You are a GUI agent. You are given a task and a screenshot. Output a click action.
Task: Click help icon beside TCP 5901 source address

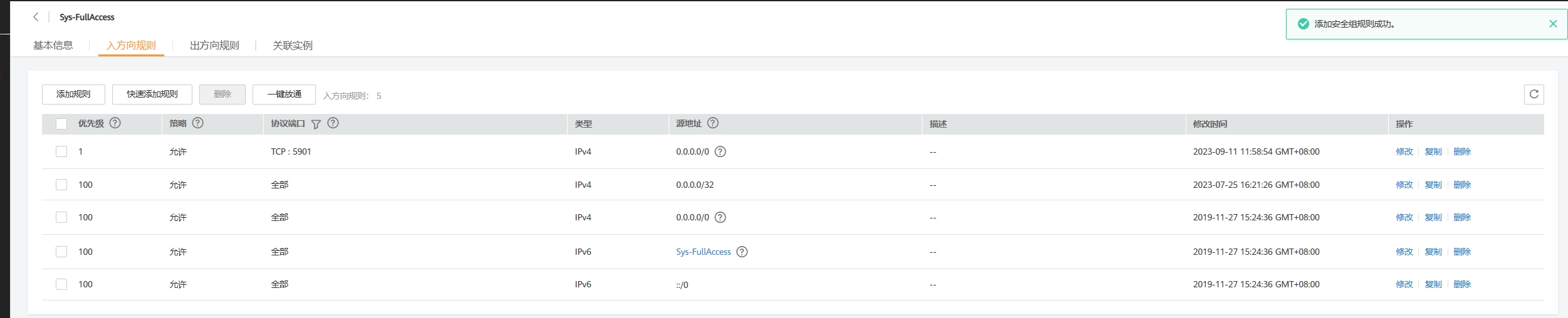[721, 151]
